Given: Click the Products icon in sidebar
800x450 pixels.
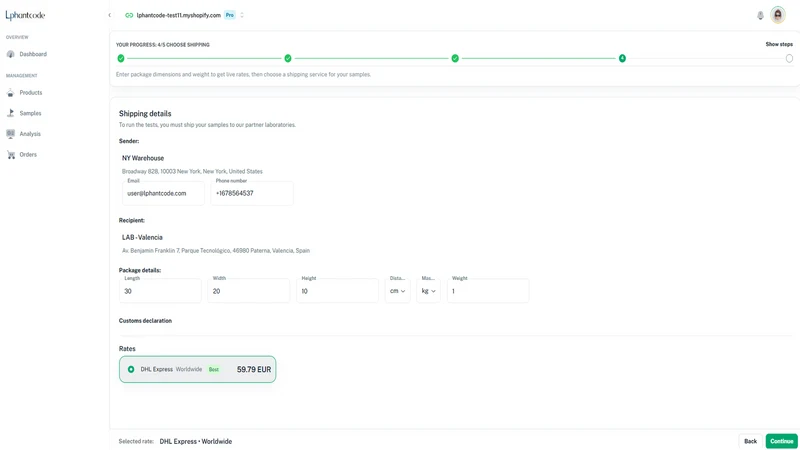Looking at the screenshot, I should [x=10, y=93].
